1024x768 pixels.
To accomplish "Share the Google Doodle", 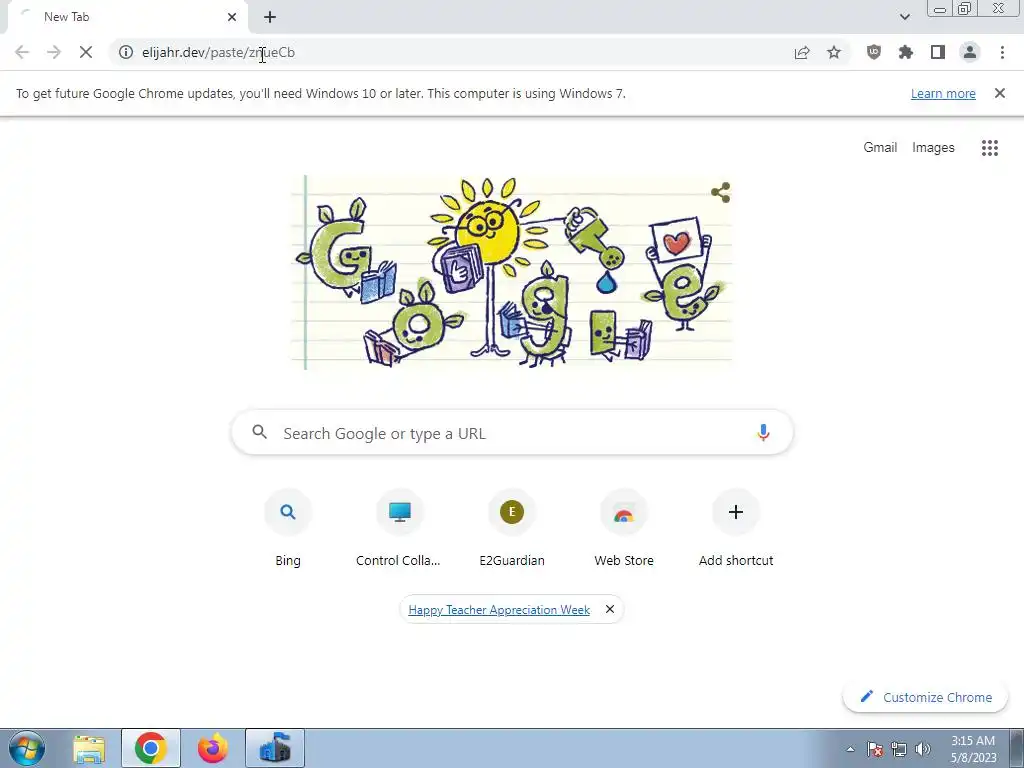I will pos(720,192).
